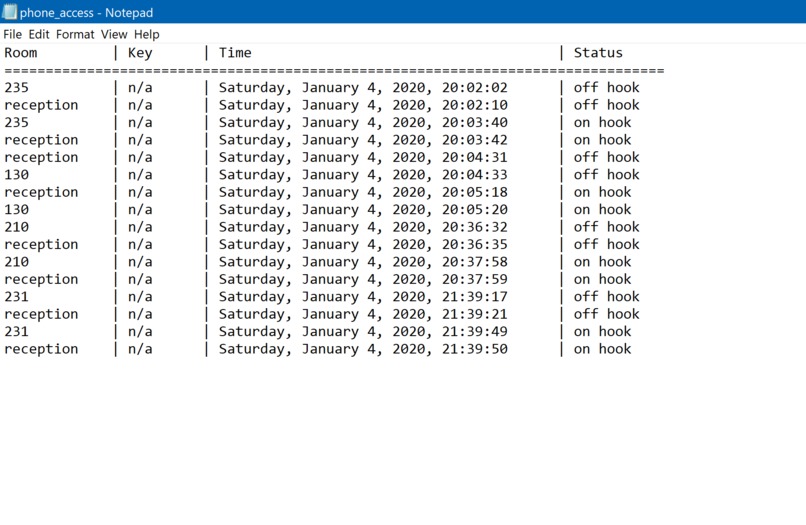Open the View menu
Screen dimensions: 806x525
coord(114,34)
